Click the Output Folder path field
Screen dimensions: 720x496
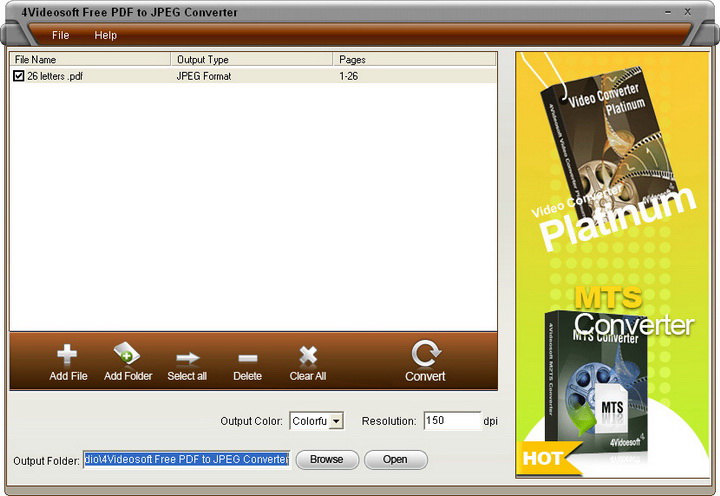pyautogui.click(x=186, y=459)
